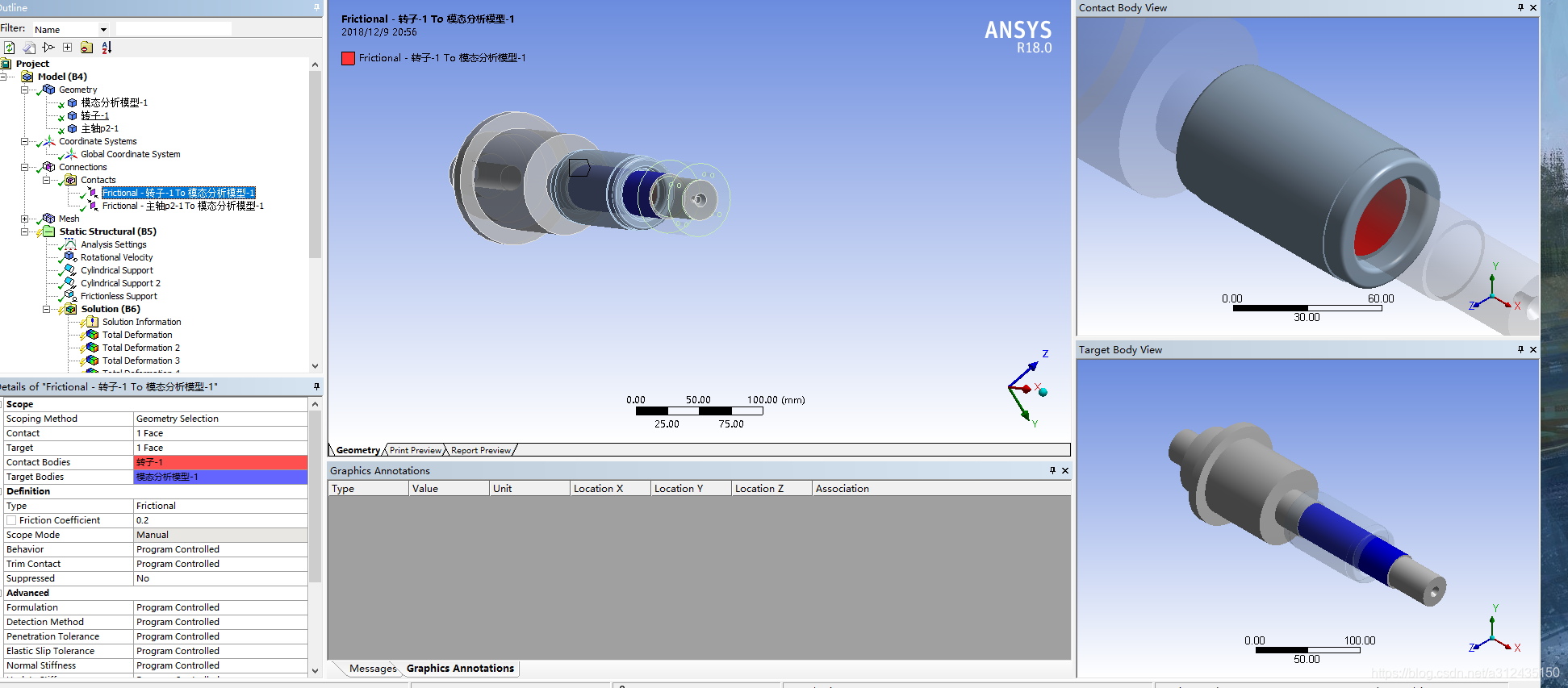The image size is (1568, 688).
Task: Click the Location X column header
Action: pyautogui.click(x=610, y=488)
